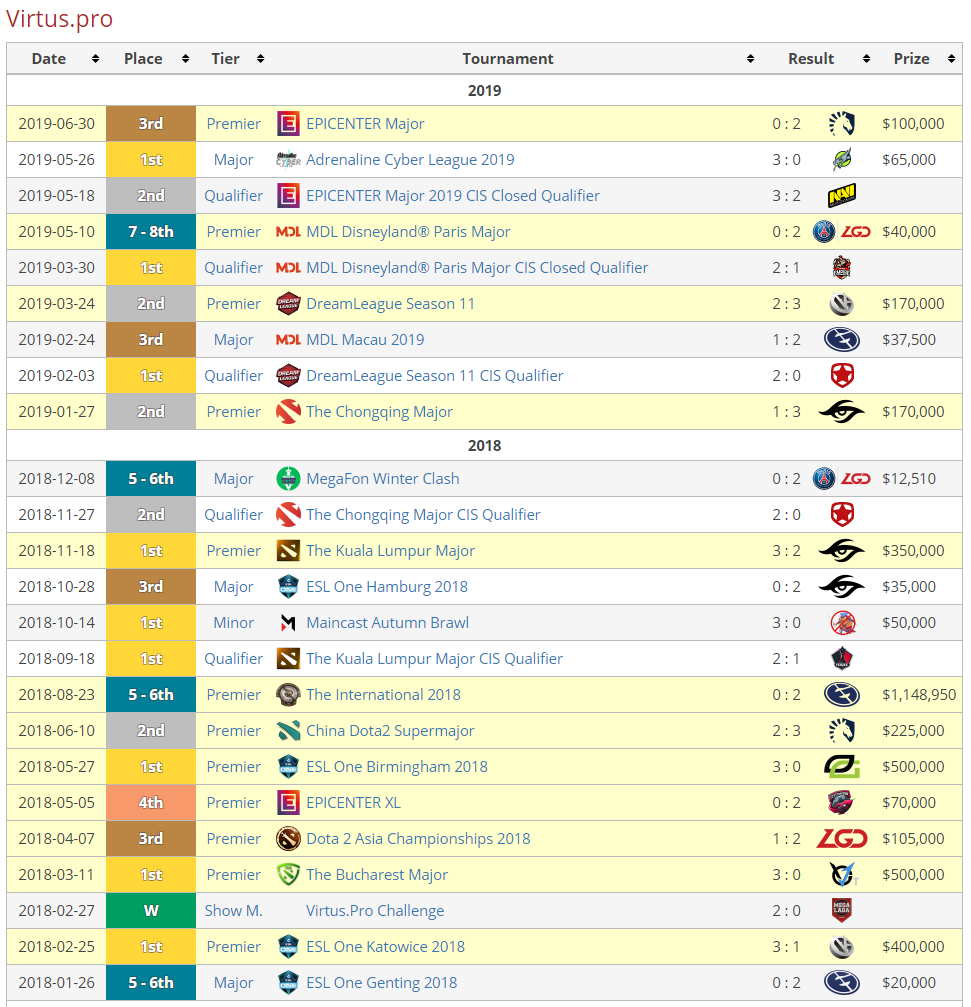Click the EPICENTER XL tournament icon
971x1007 pixels.
click(x=288, y=803)
